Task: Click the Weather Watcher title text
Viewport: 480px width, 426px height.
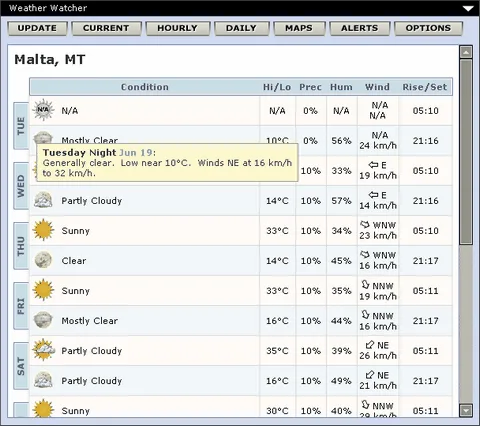Action: (48, 8)
